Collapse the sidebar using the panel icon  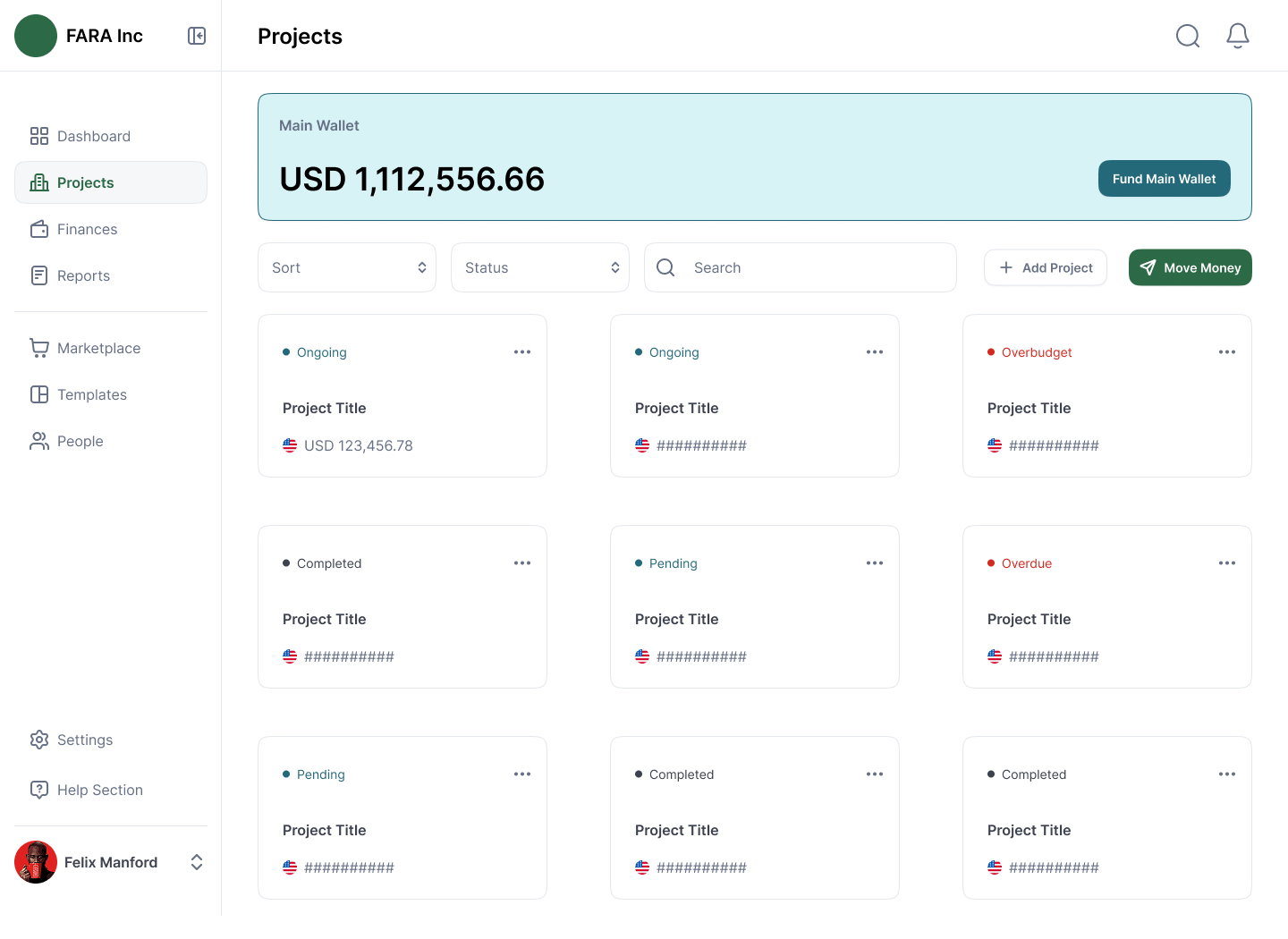pos(197,36)
